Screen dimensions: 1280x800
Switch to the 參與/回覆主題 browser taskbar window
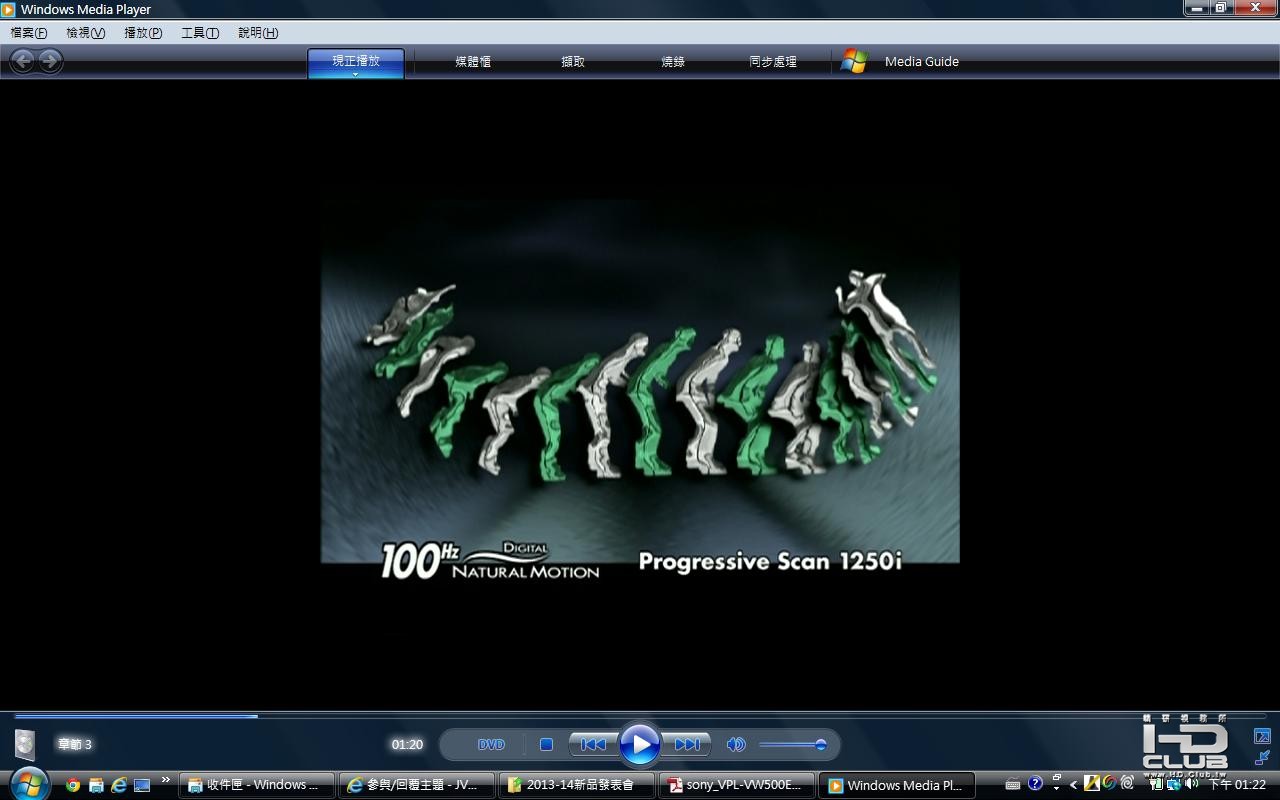tap(416, 785)
